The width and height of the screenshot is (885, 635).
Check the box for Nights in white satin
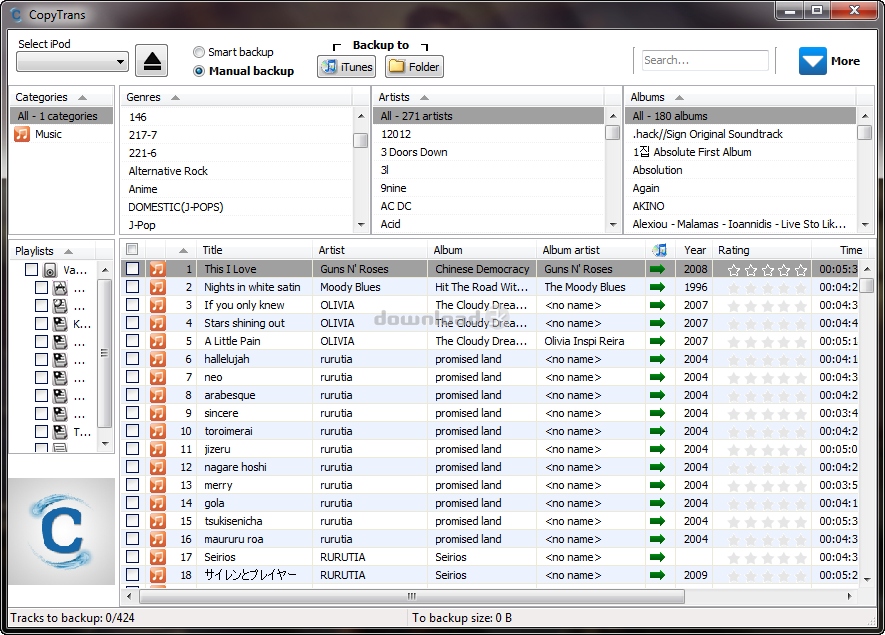click(x=133, y=287)
